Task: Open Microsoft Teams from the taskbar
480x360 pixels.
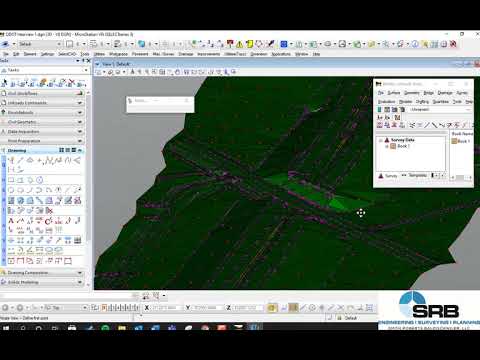Action: [172, 328]
